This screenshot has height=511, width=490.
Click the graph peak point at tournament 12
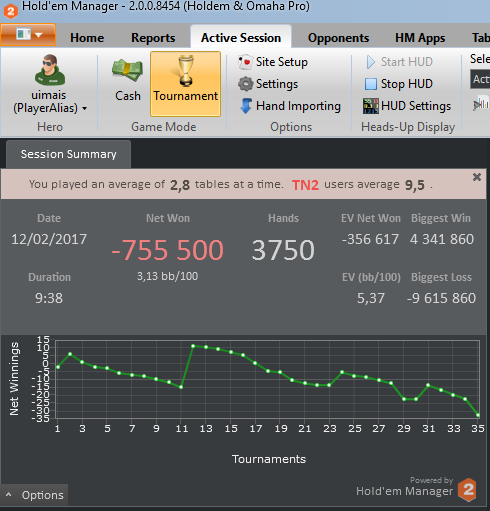point(193,346)
